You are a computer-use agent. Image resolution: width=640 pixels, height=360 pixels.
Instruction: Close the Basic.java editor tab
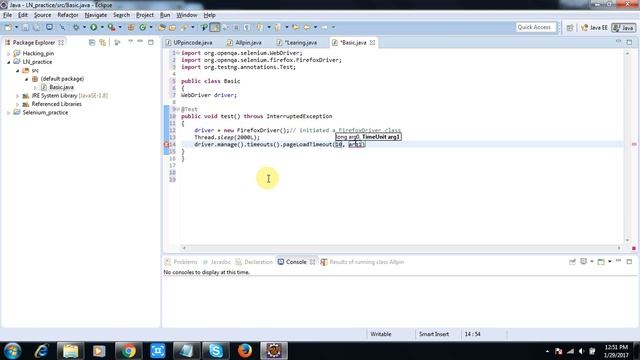click(372, 42)
